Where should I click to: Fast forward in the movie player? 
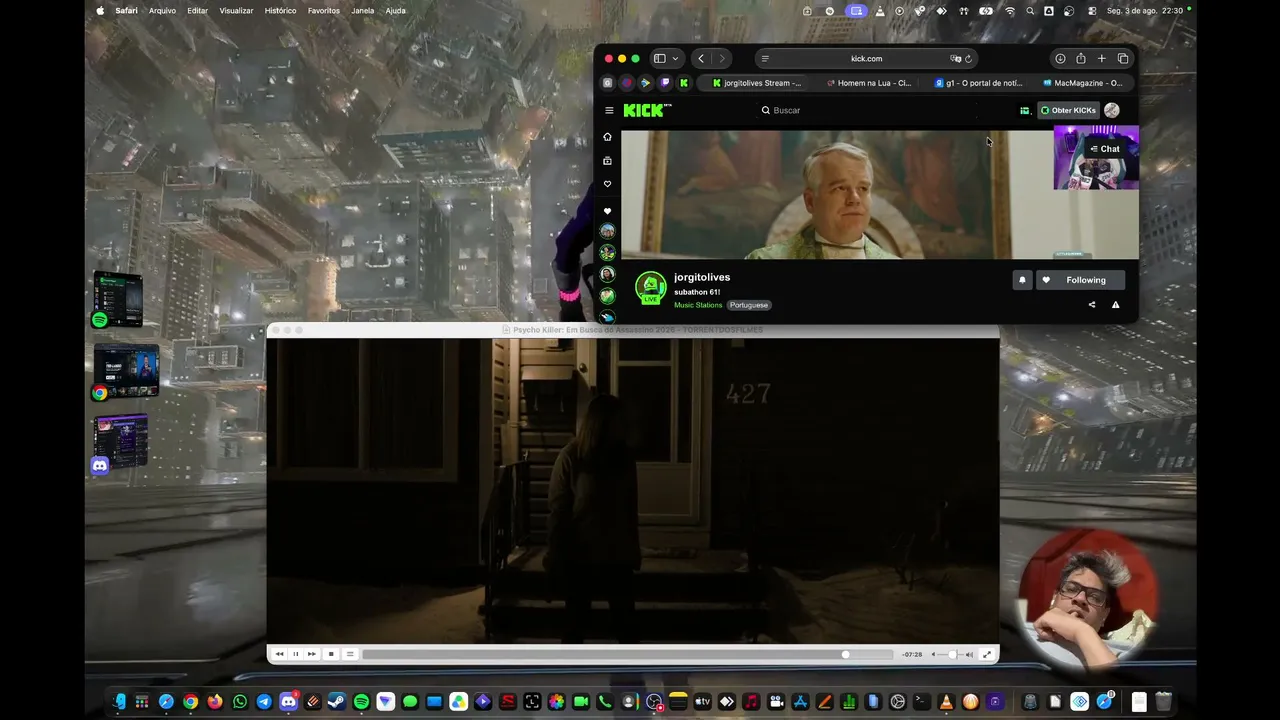[x=311, y=654]
